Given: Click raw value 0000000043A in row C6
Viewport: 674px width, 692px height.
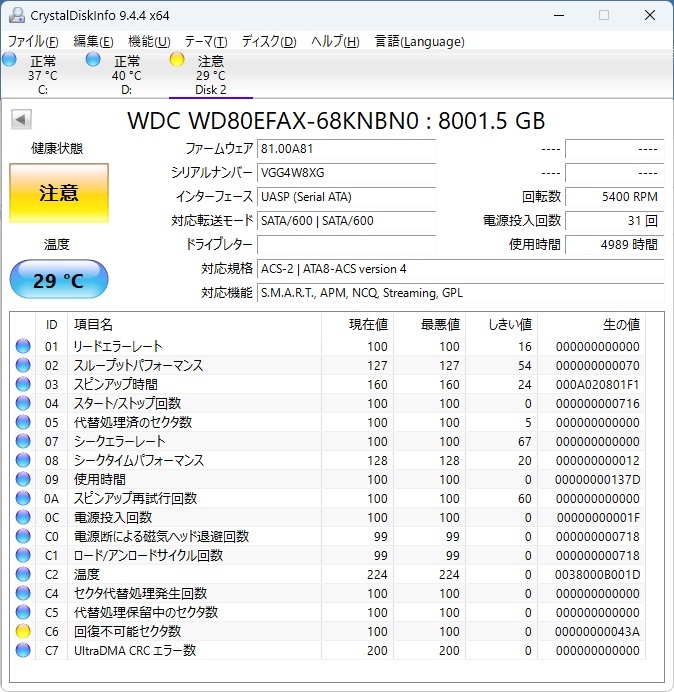Looking at the screenshot, I should coord(597,632).
